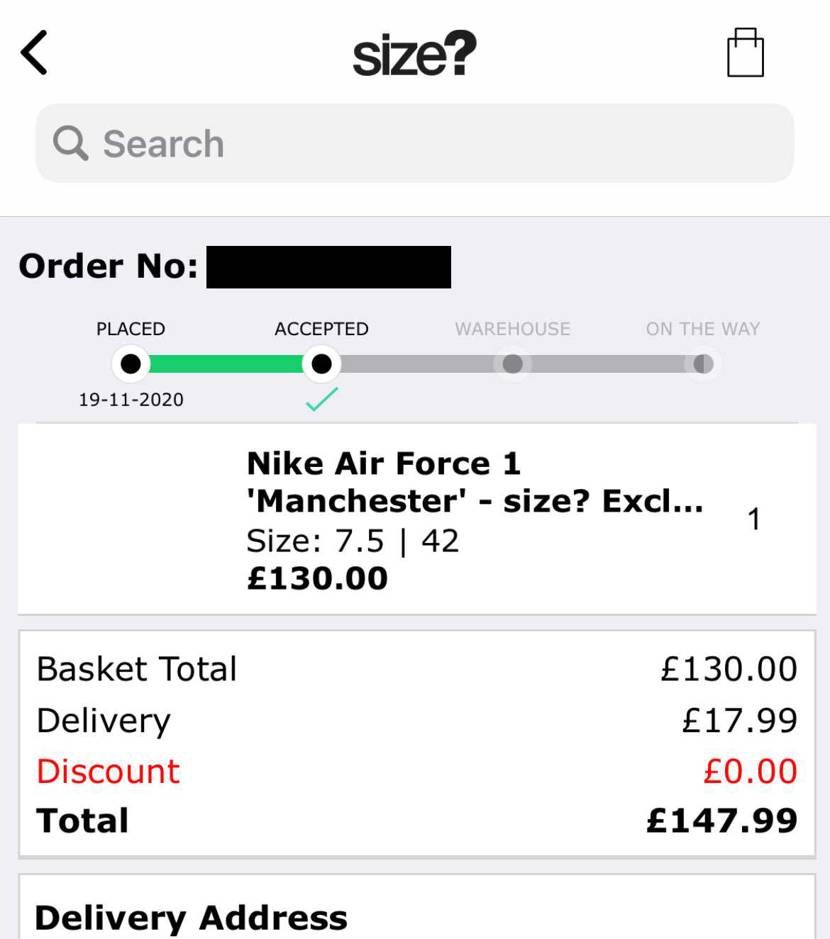The width and height of the screenshot is (830, 939).
Task: Tap the £130.00 item price
Action: point(317,578)
